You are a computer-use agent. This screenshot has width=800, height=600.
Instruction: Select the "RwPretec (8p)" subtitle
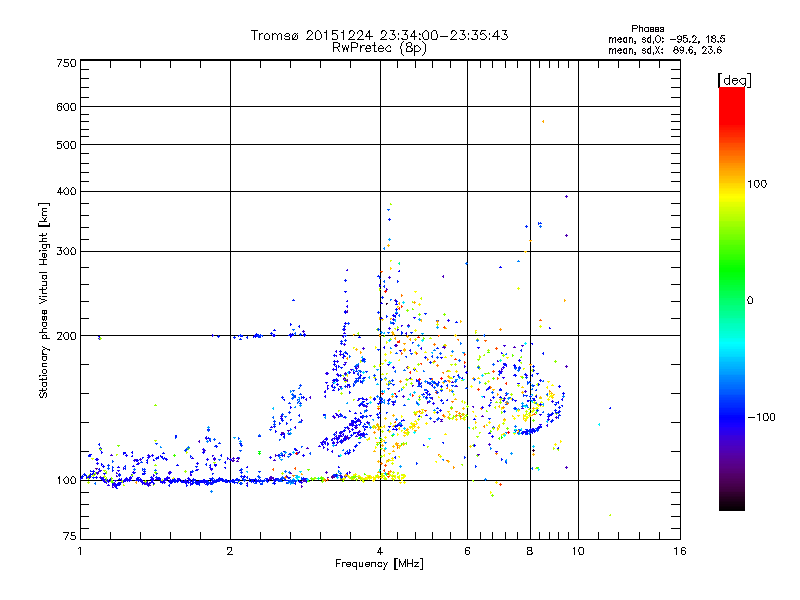point(379,48)
